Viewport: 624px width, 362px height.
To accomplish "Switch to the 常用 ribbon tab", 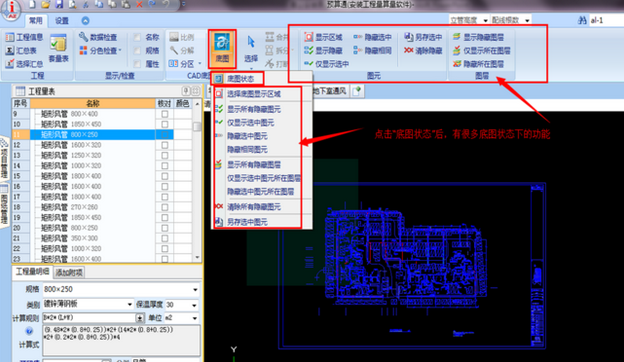I will 35,20.
